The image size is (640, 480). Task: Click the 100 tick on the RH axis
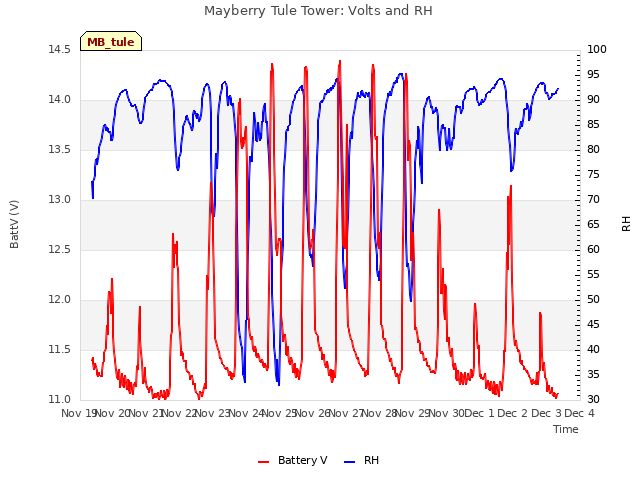pos(597,49)
